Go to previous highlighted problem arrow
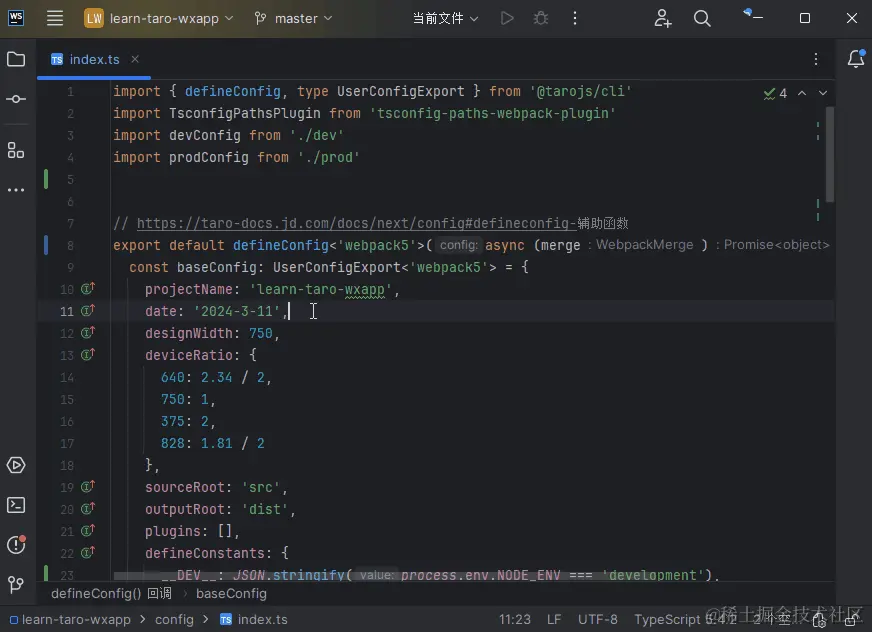Image resolution: width=872 pixels, height=632 pixels. coord(802,93)
